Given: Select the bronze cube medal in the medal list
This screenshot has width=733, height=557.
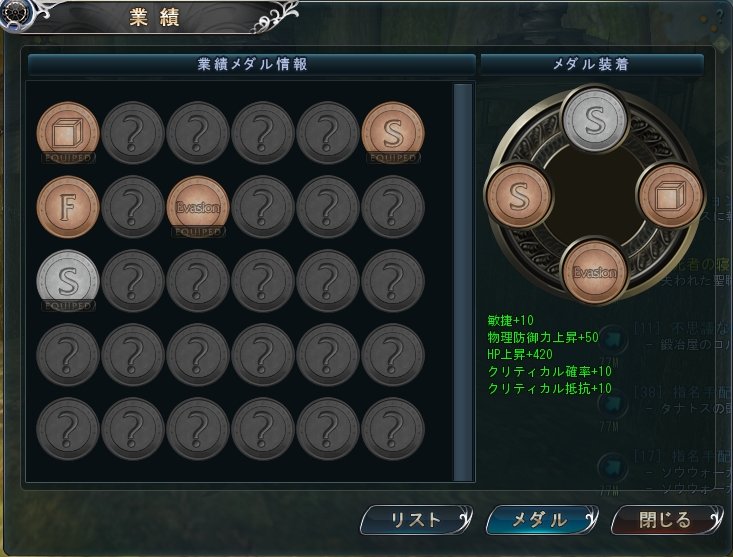Looking at the screenshot, I should (68, 133).
